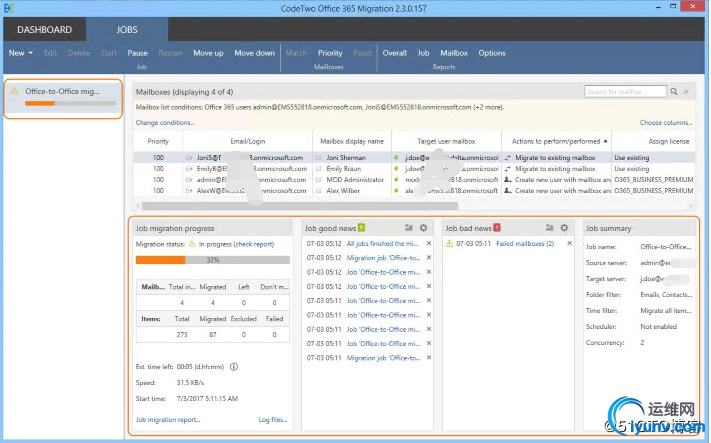
Task: Open the Job report
Action: point(423,53)
